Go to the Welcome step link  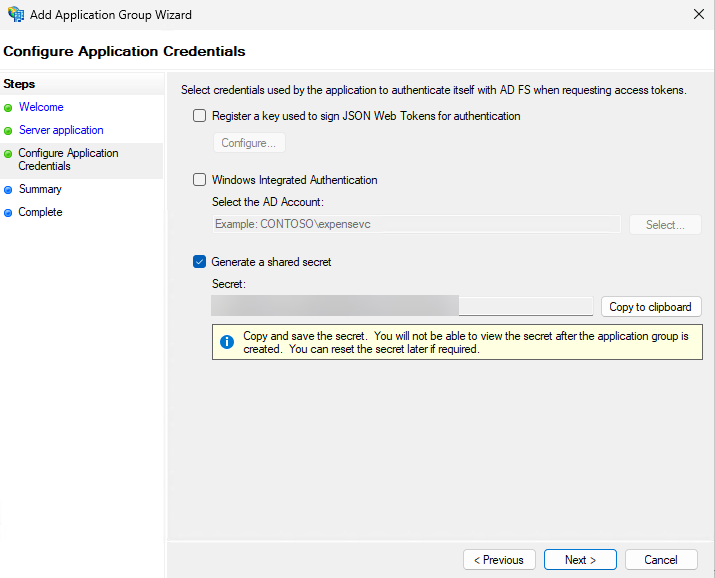pos(41,107)
